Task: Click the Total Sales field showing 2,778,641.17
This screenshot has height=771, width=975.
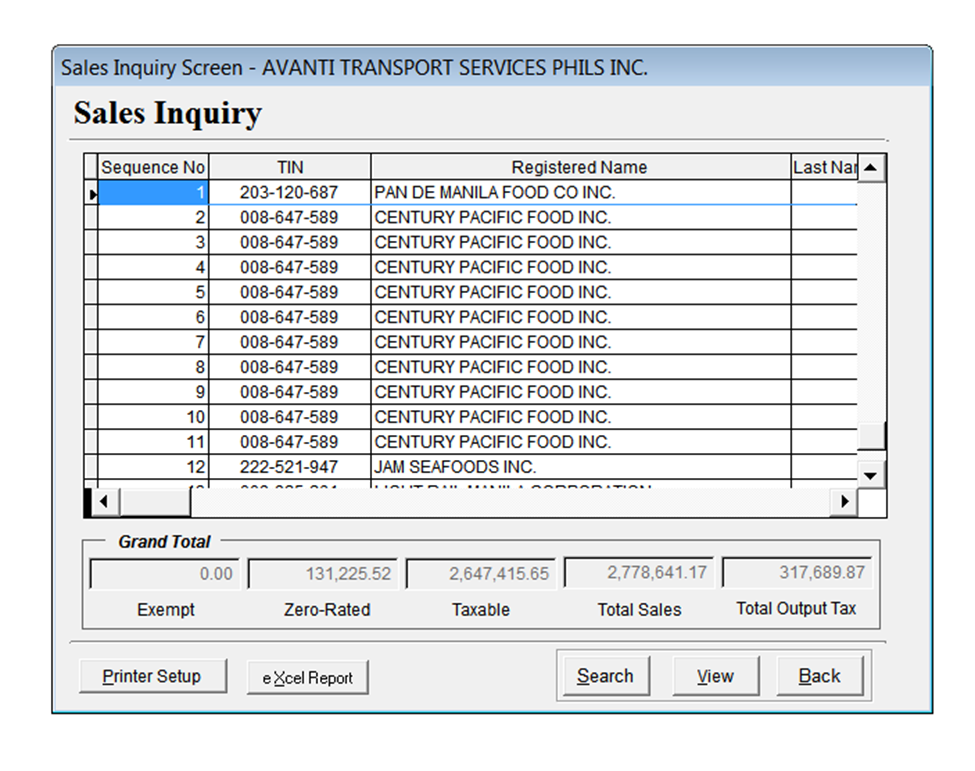Action: click(639, 572)
